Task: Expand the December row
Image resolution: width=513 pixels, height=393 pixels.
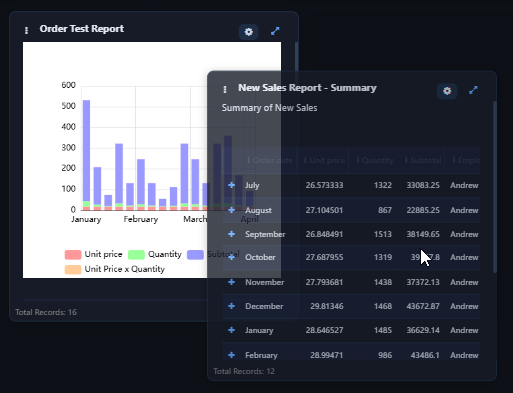Action: click(231, 306)
